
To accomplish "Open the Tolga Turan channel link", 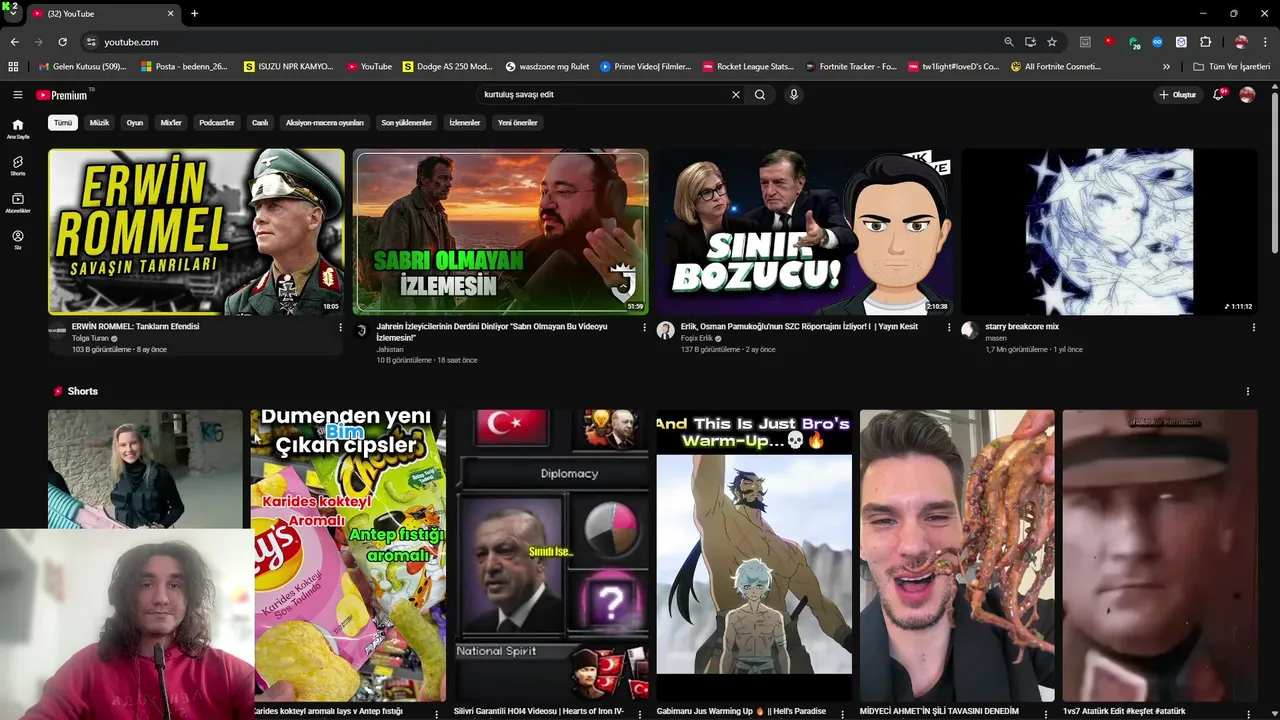I will click(x=90, y=338).
